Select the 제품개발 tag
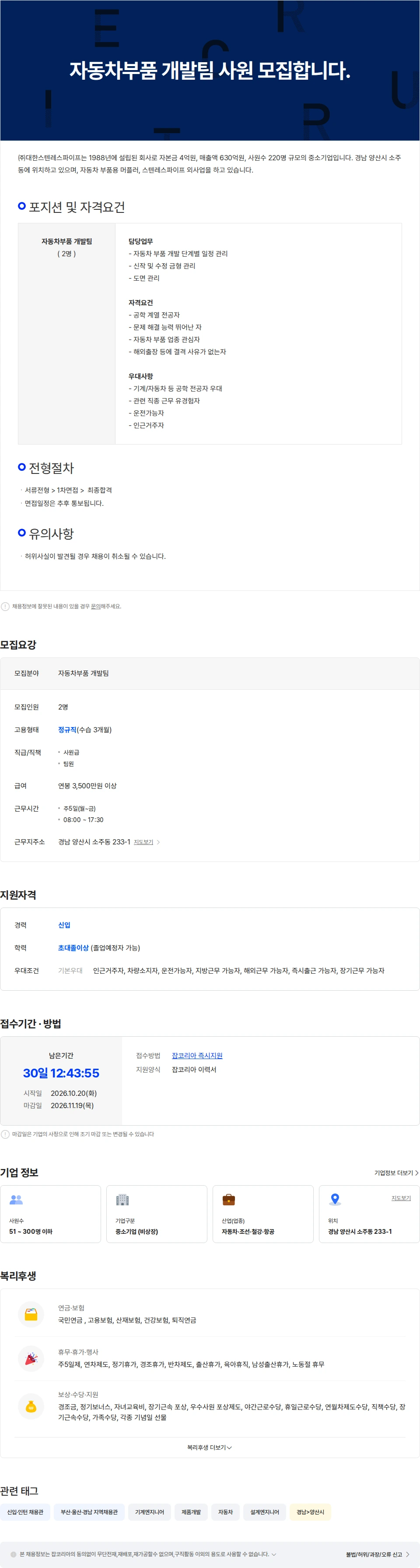Viewport: 420px width, 1568px height. (x=191, y=1511)
